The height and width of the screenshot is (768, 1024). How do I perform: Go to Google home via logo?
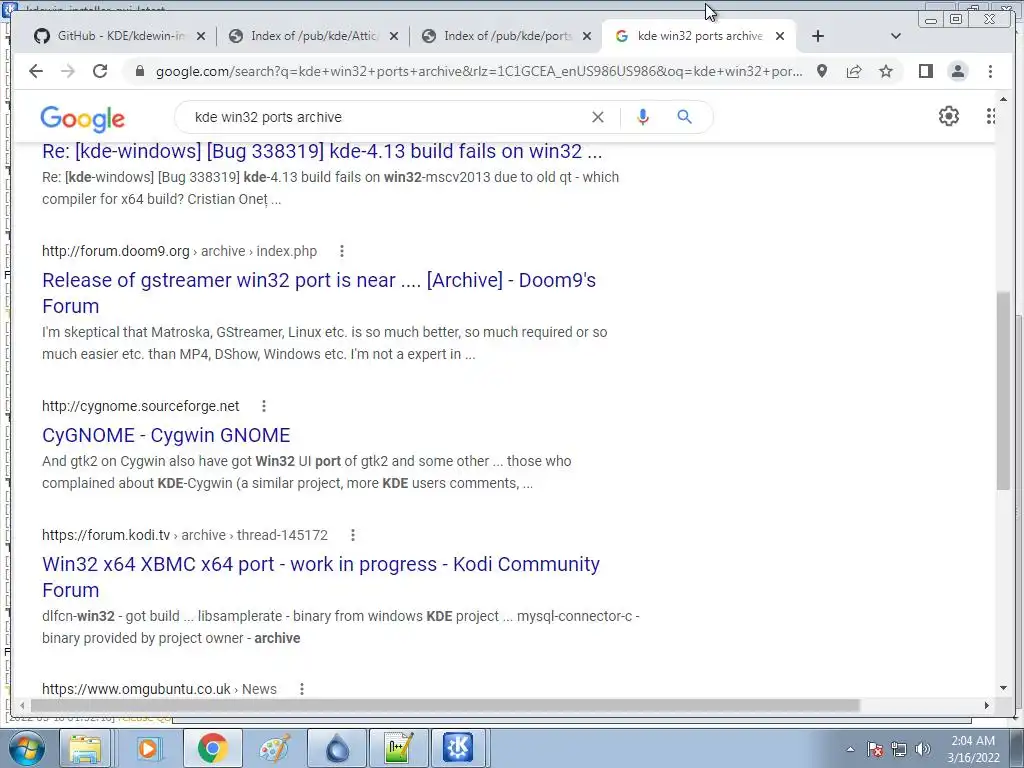click(x=82, y=118)
